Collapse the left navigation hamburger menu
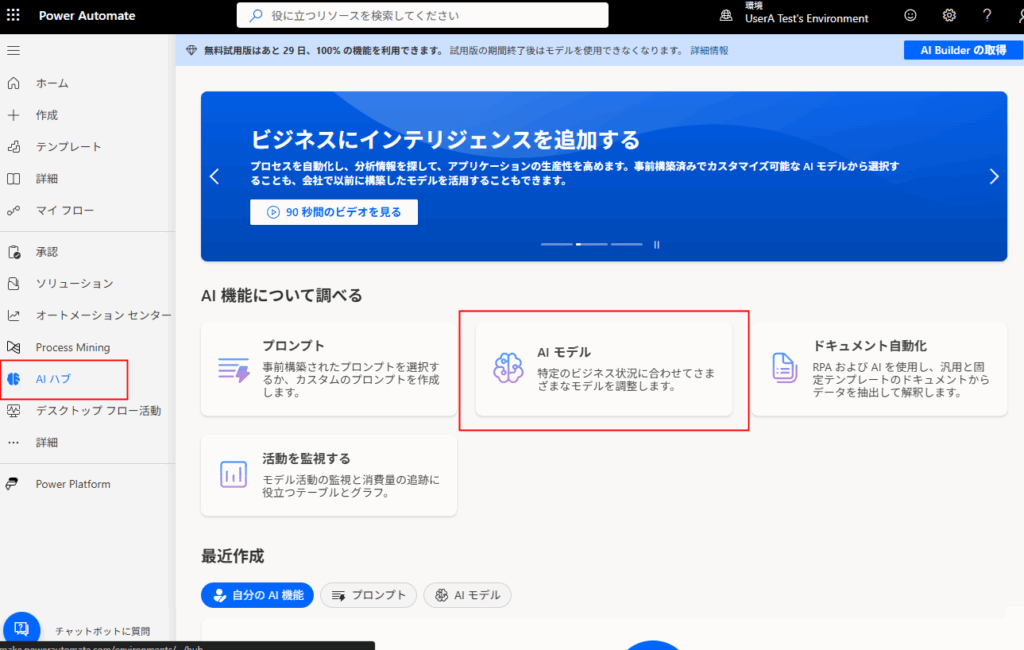The image size is (1024, 650). [x=13, y=50]
